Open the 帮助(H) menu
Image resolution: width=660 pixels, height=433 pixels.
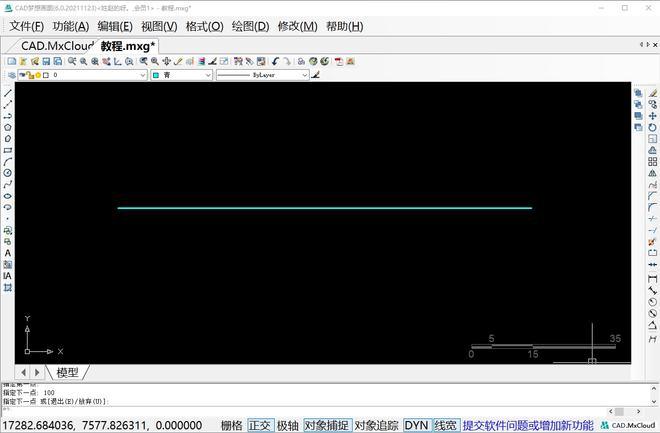coord(345,27)
